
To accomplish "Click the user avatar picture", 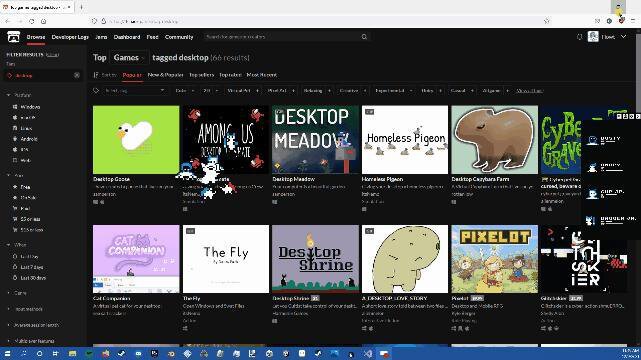I will (x=593, y=37).
